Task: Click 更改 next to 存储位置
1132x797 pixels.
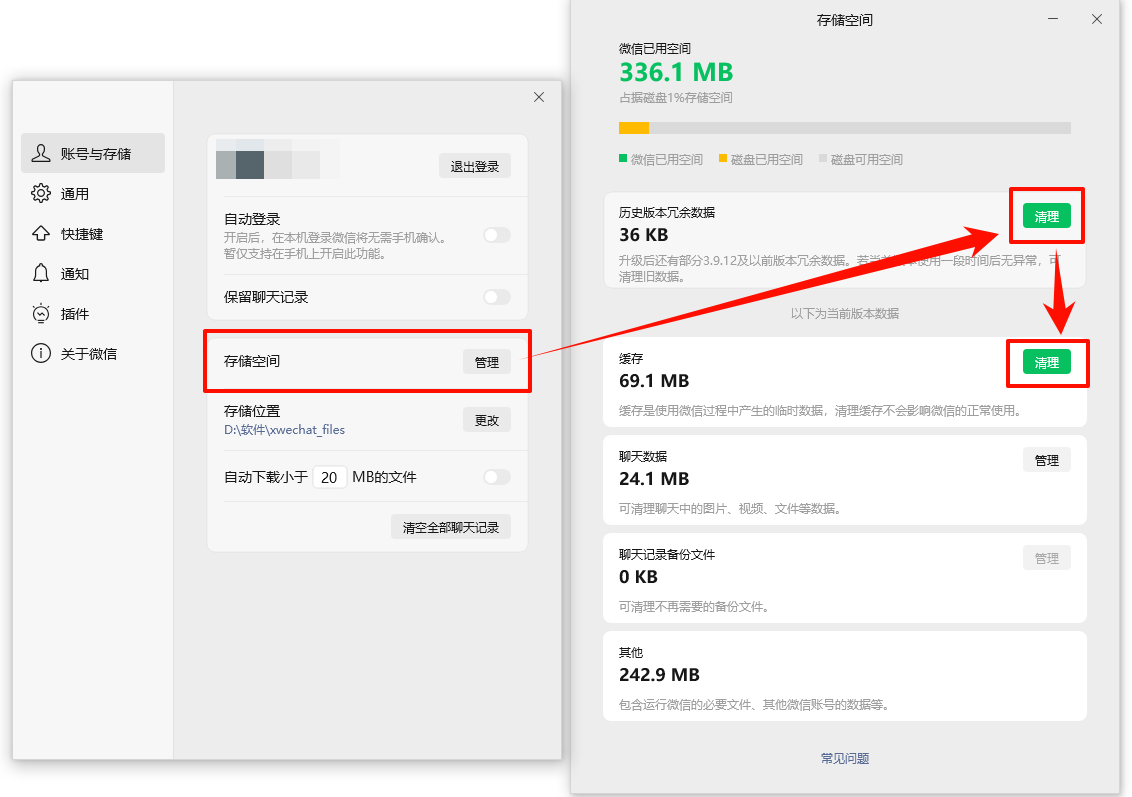Action: pos(487,420)
